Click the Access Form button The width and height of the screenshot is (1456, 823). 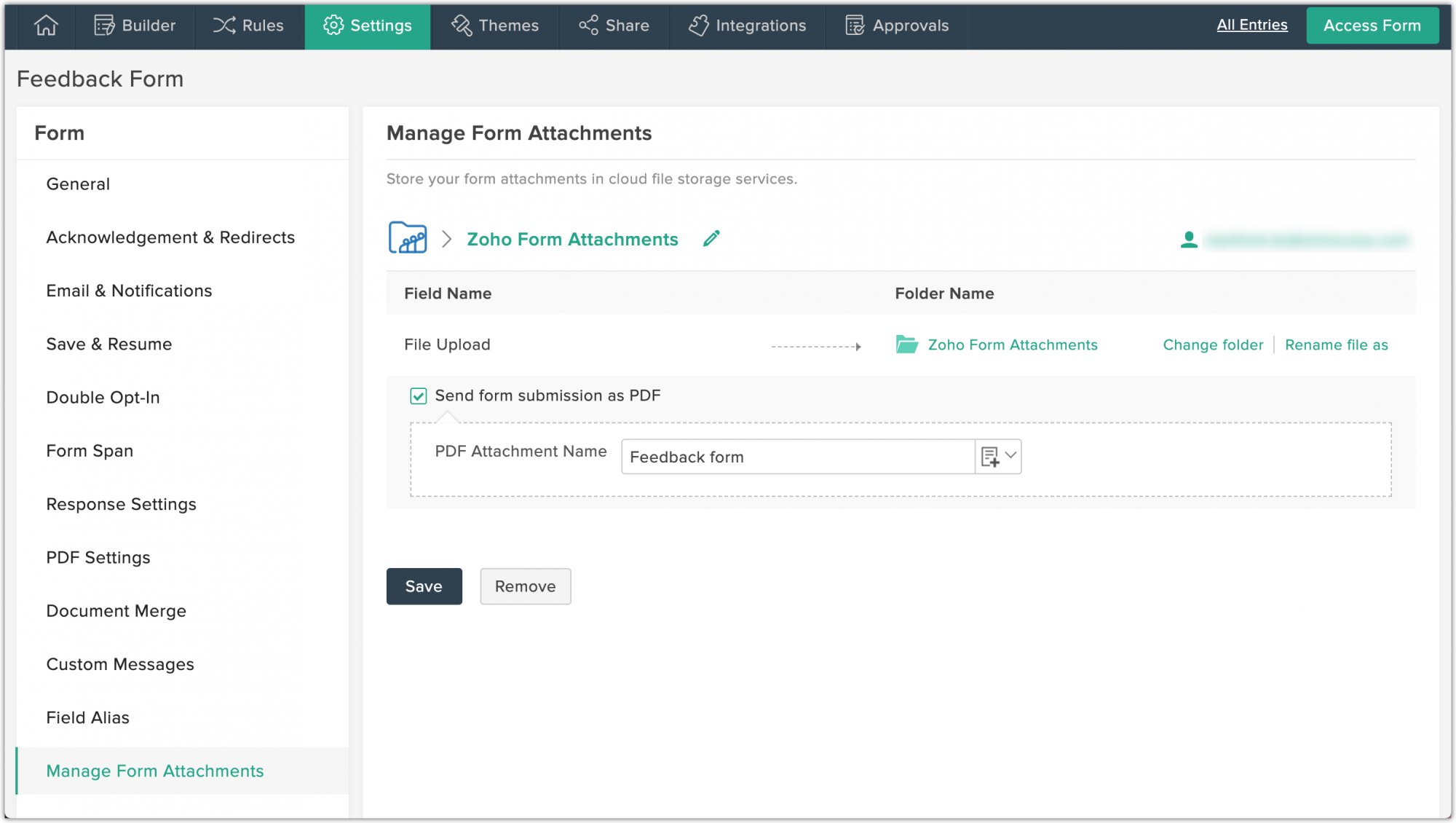pyautogui.click(x=1372, y=25)
